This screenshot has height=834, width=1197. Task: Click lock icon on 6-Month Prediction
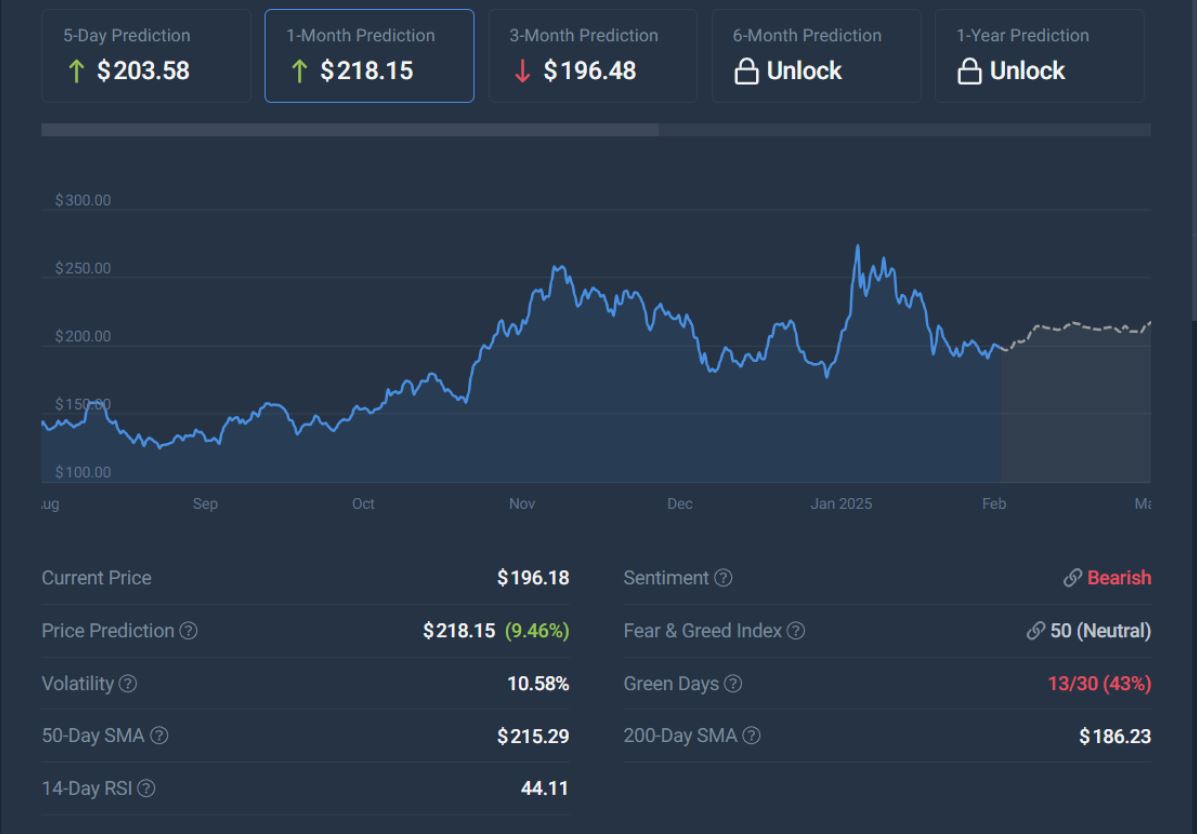tap(746, 72)
